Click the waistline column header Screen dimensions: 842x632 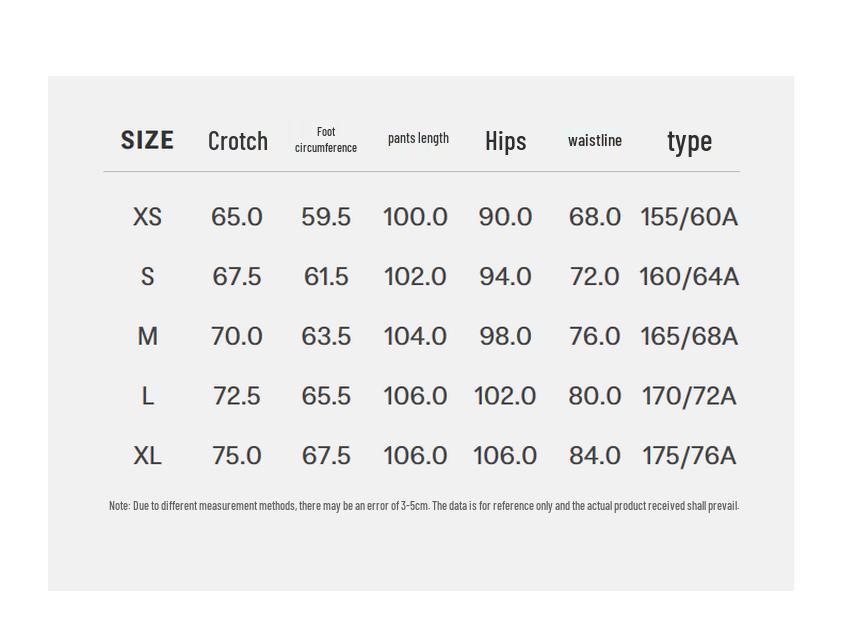[595, 140]
